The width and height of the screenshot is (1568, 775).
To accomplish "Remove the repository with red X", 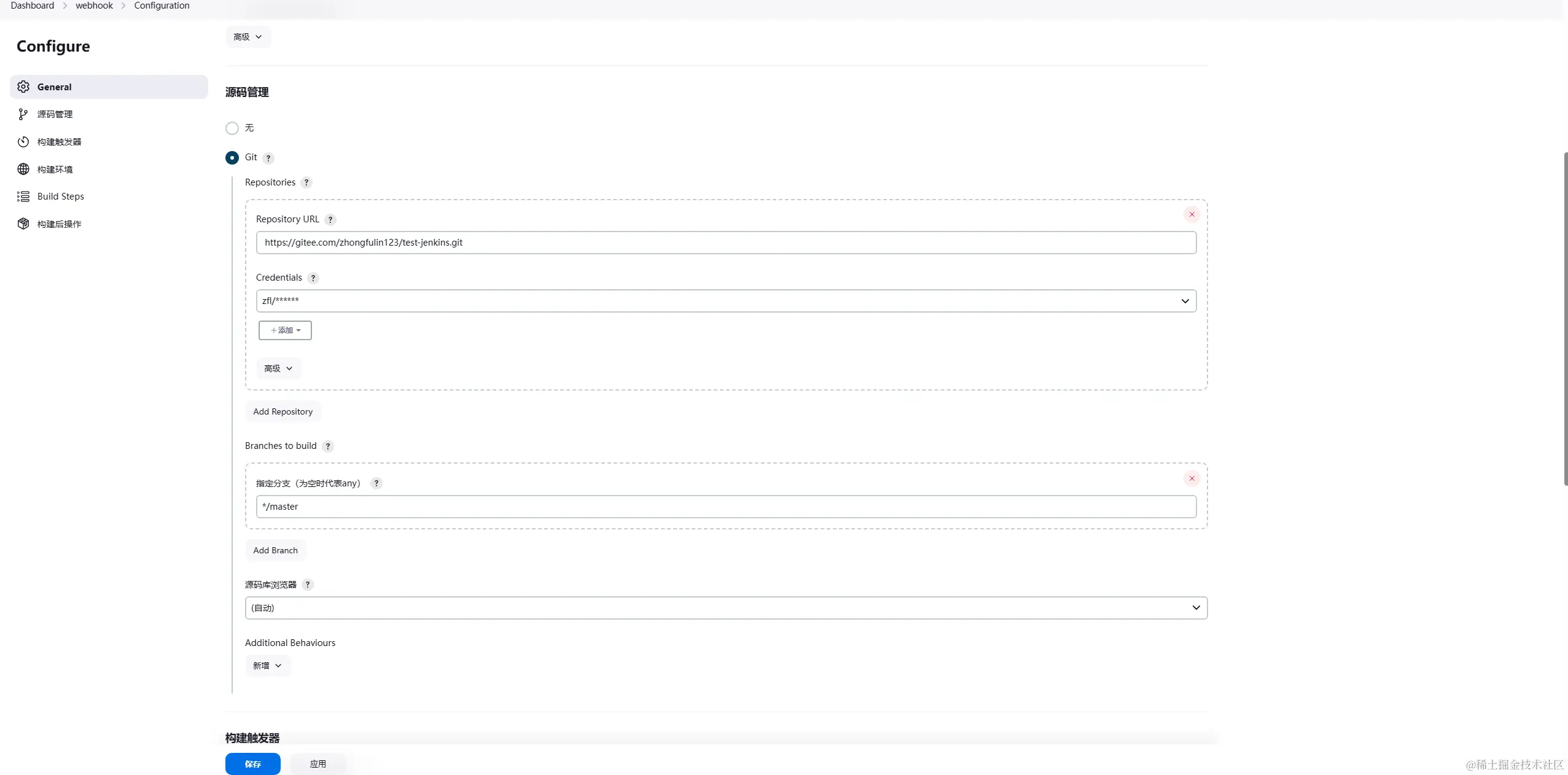I will pos(1192,214).
